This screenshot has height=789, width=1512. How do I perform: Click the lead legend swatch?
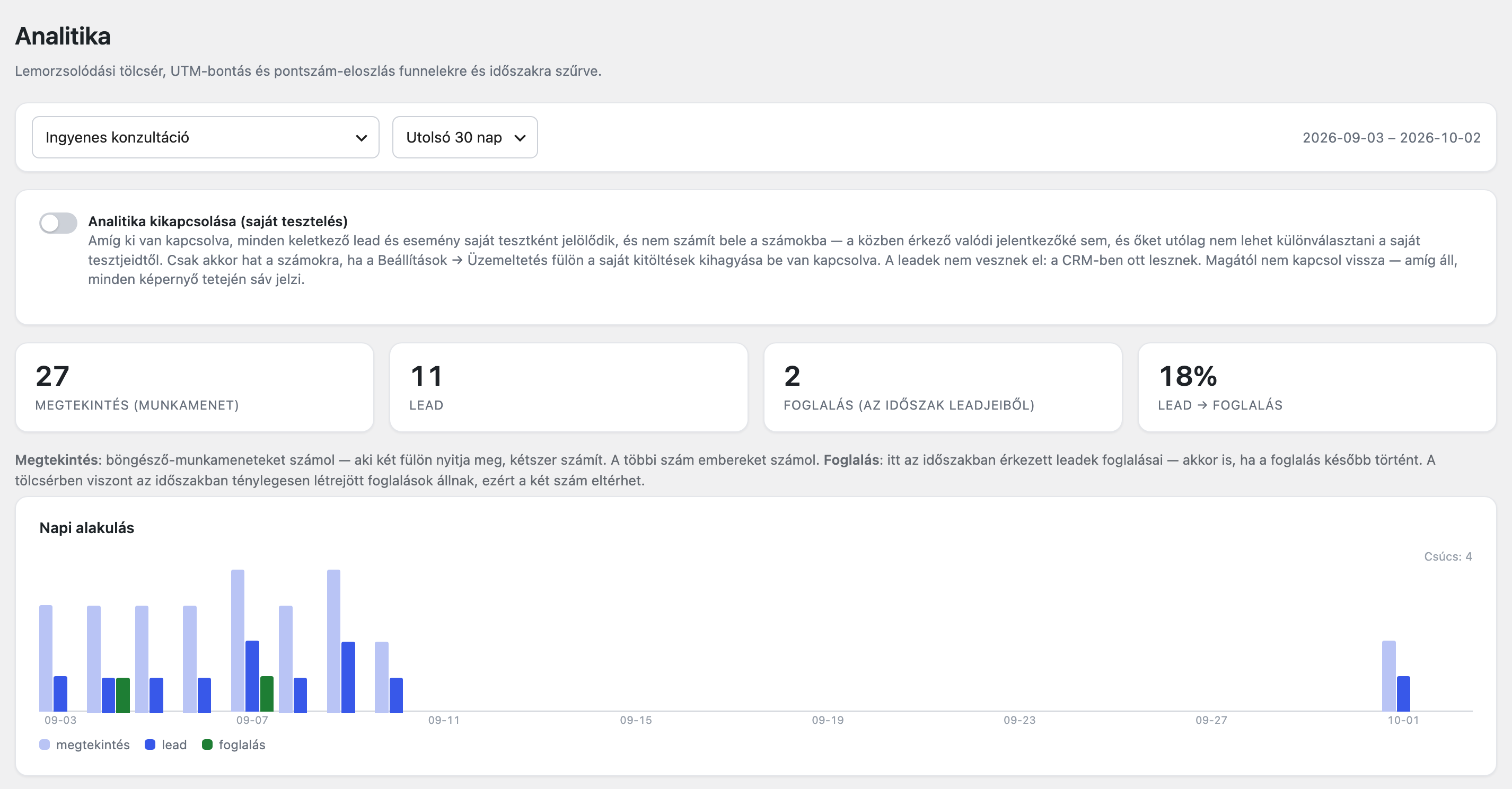tap(150, 744)
